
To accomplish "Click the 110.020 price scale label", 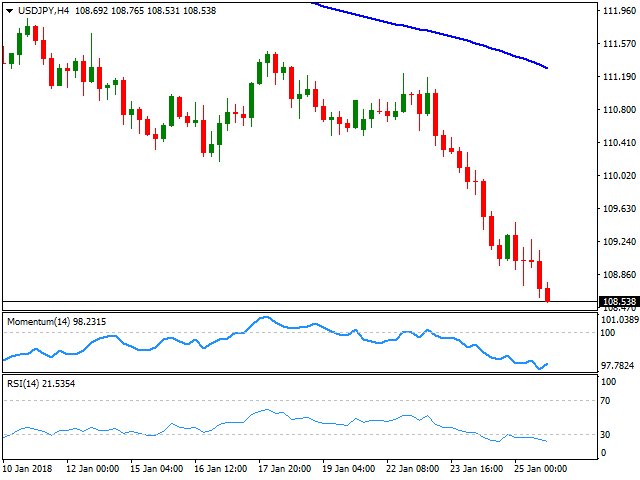I will 619,176.
